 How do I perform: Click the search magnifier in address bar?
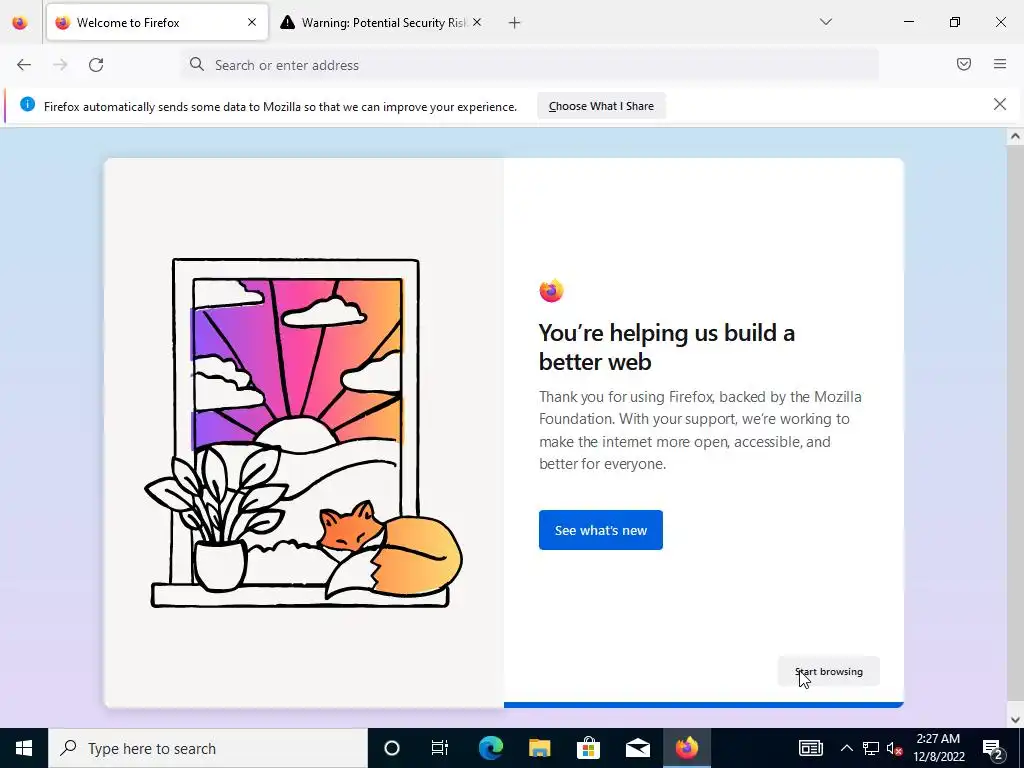197,64
